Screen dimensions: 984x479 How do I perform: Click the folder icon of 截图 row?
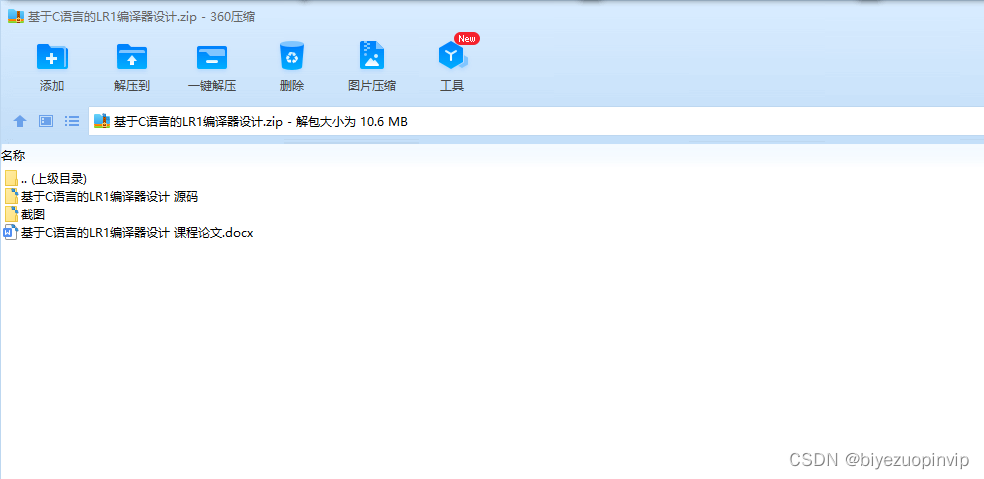[x=11, y=215]
